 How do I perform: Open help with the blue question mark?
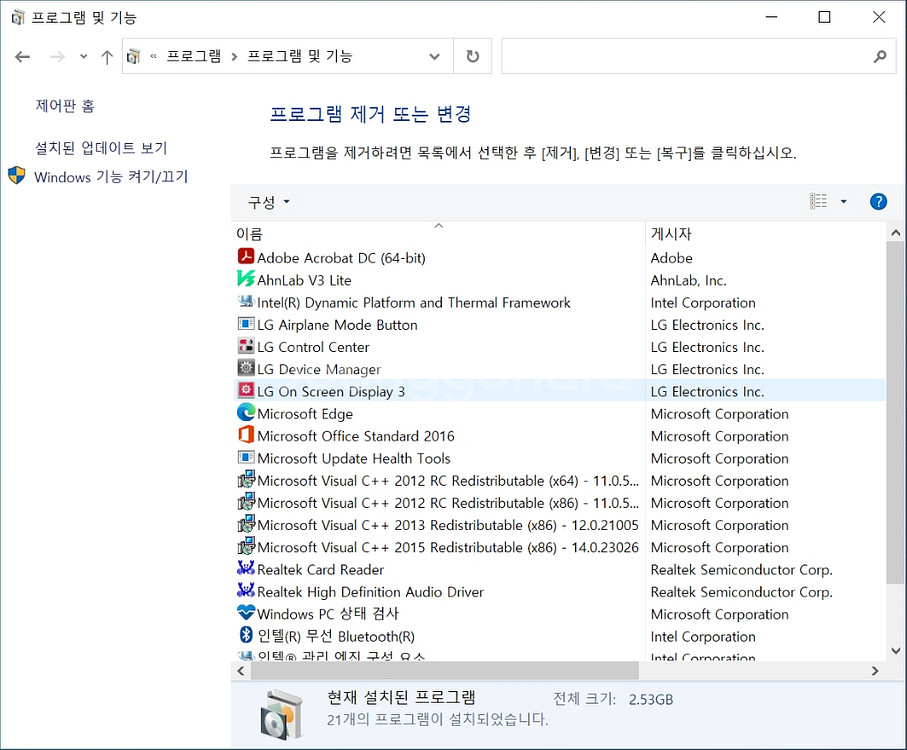point(878,201)
